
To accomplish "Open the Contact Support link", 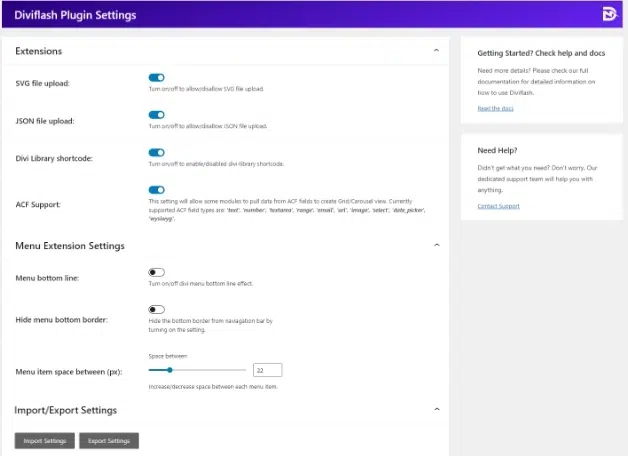I will coord(498,206).
